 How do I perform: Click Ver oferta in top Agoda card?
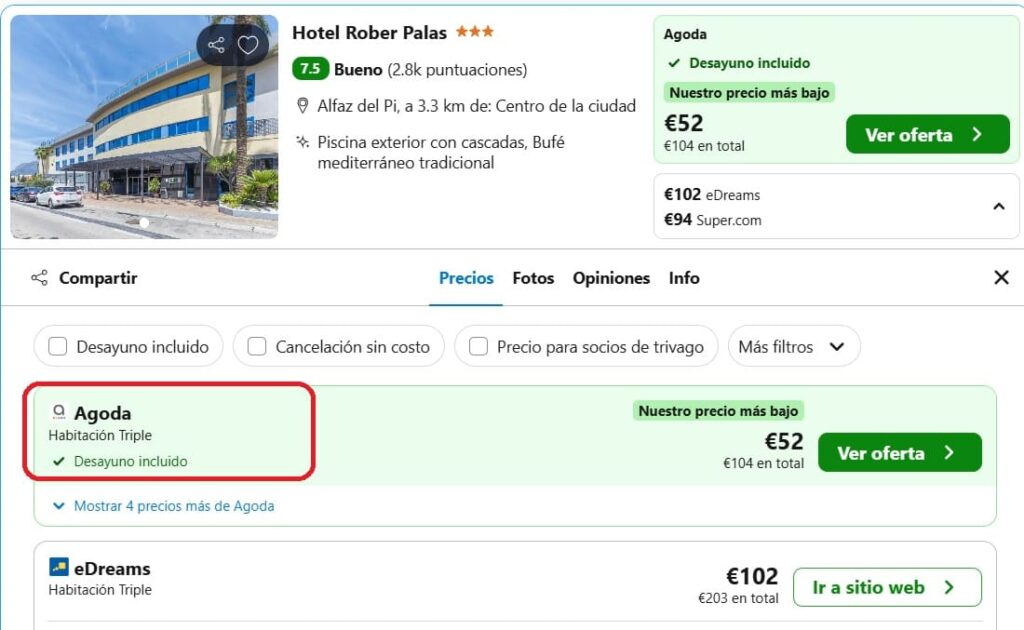pos(927,134)
